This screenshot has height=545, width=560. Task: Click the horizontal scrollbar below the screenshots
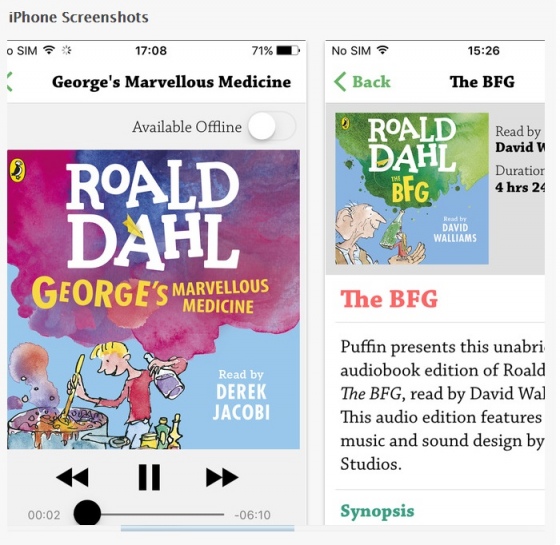click(x=208, y=528)
